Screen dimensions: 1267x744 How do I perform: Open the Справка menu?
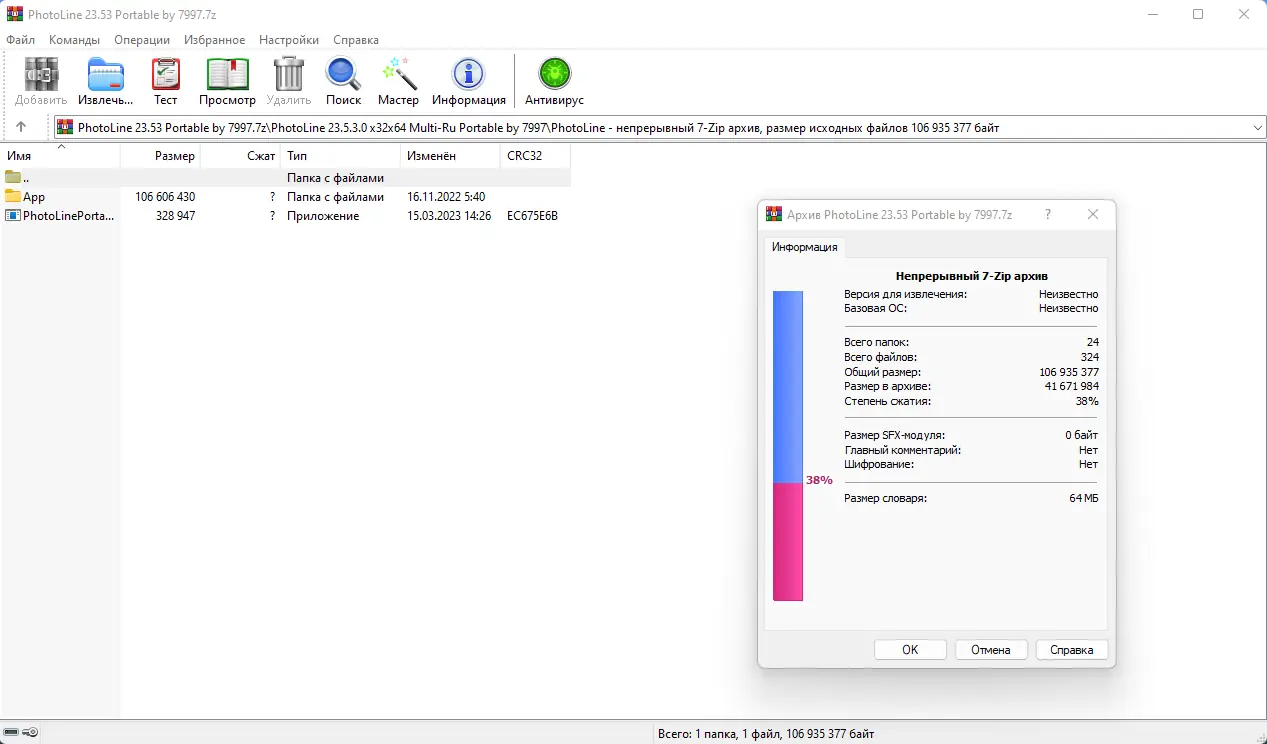(x=355, y=40)
